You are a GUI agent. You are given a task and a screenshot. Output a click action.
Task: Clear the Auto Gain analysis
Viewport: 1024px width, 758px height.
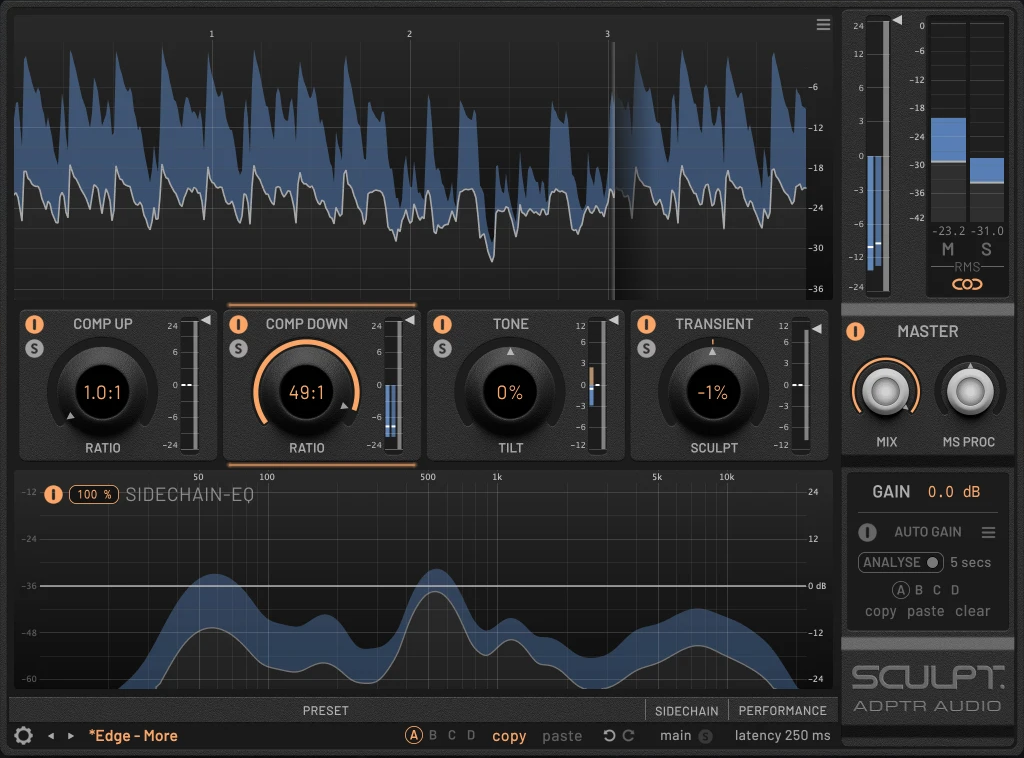[x=972, y=611]
